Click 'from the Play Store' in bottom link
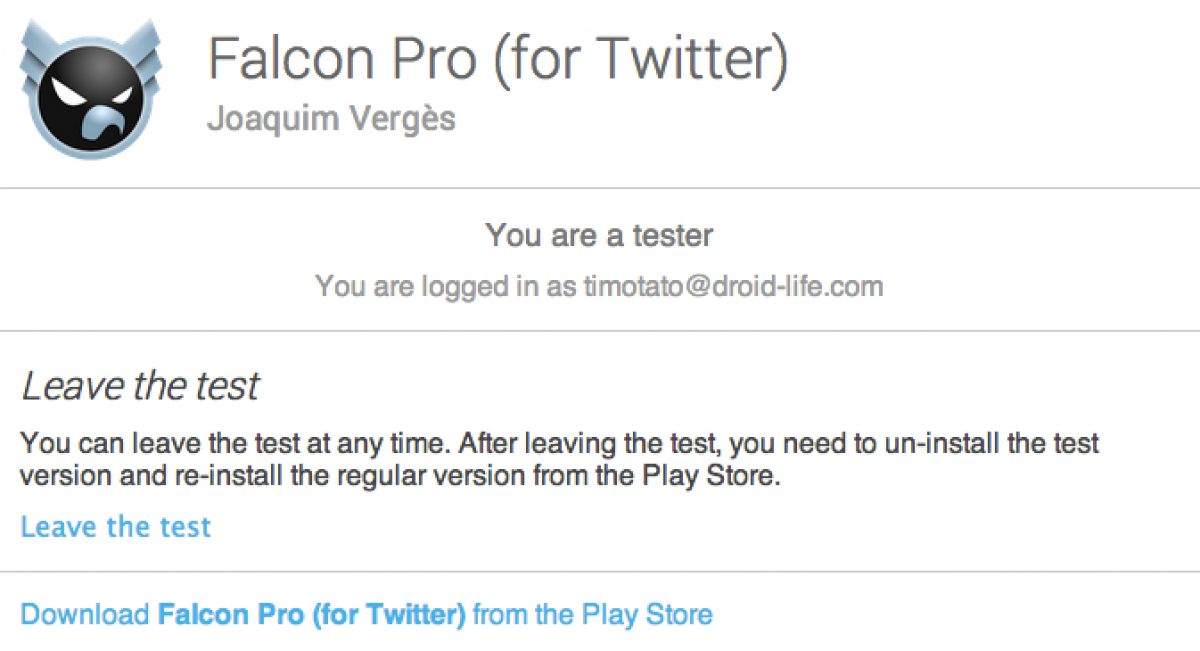Screen dimensions: 1200x651 pyautogui.click(x=593, y=614)
